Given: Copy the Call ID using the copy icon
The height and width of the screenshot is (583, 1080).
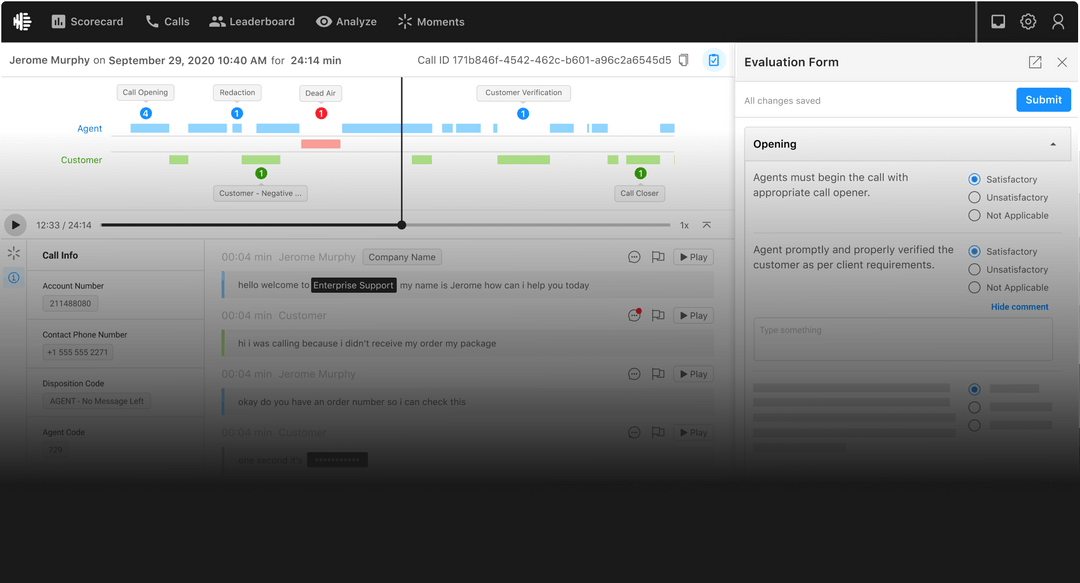Looking at the screenshot, I should tap(684, 60).
